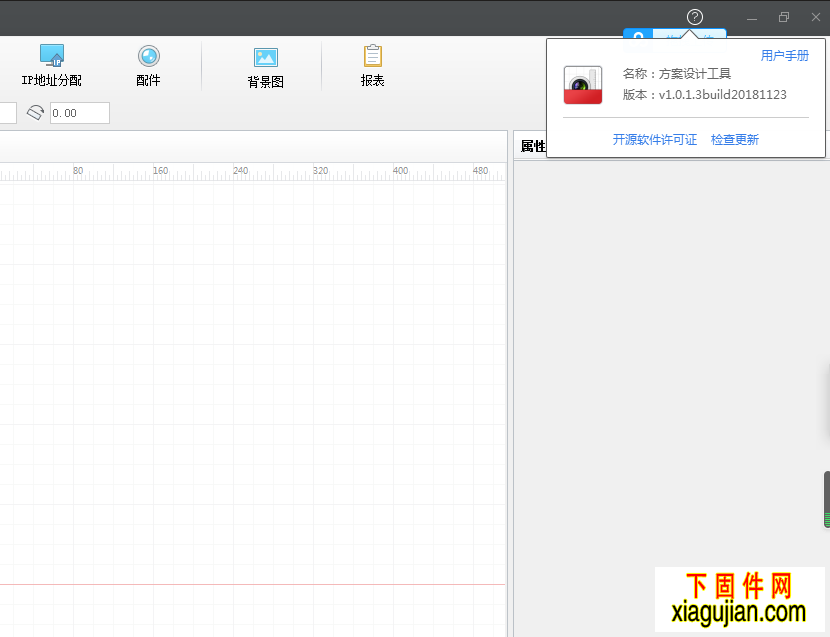Open the 用户手册 user manual link
Viewport: 830px width, 637px height.
[784, 56]
